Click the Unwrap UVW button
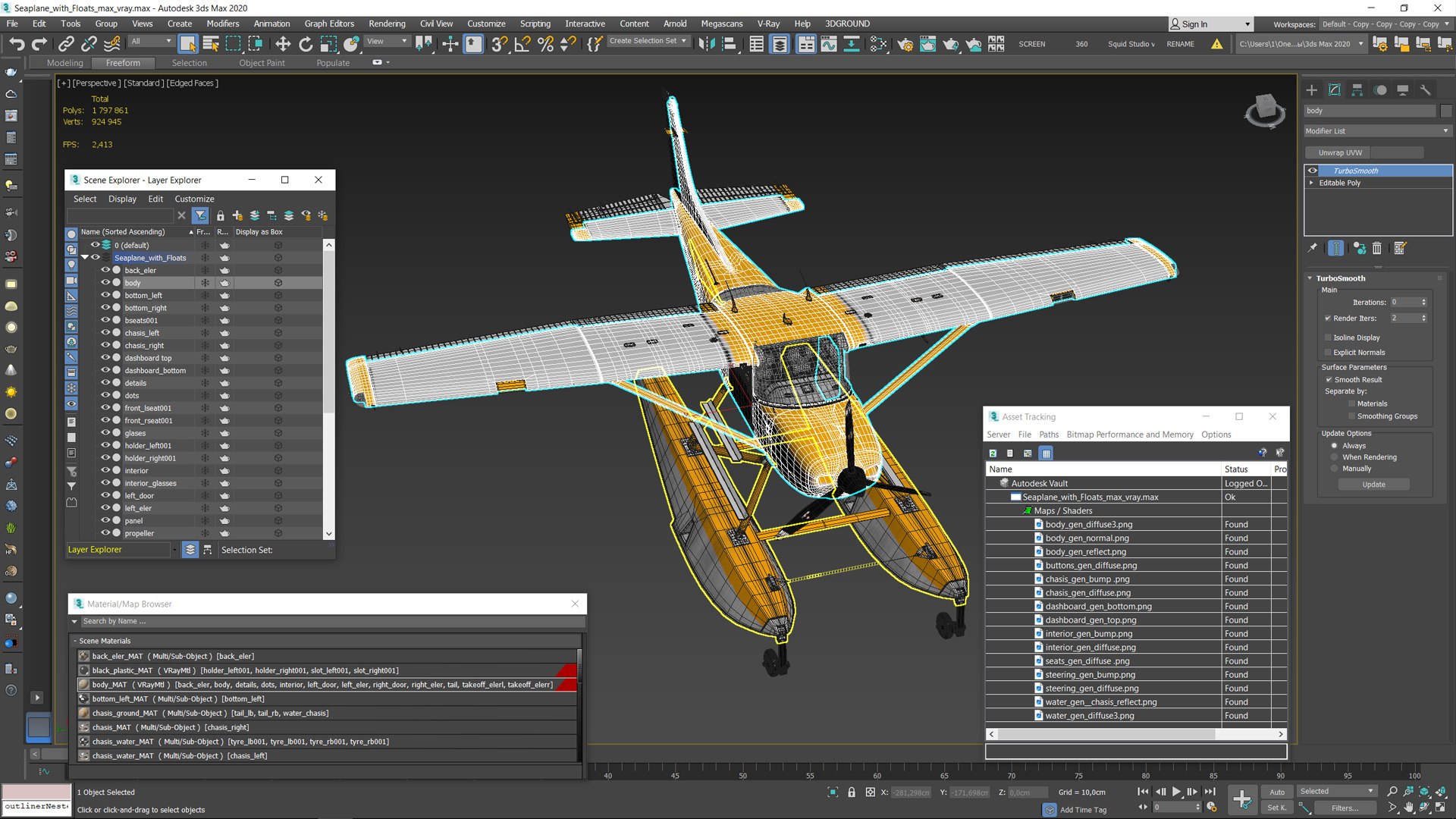 coord(1341,152)
